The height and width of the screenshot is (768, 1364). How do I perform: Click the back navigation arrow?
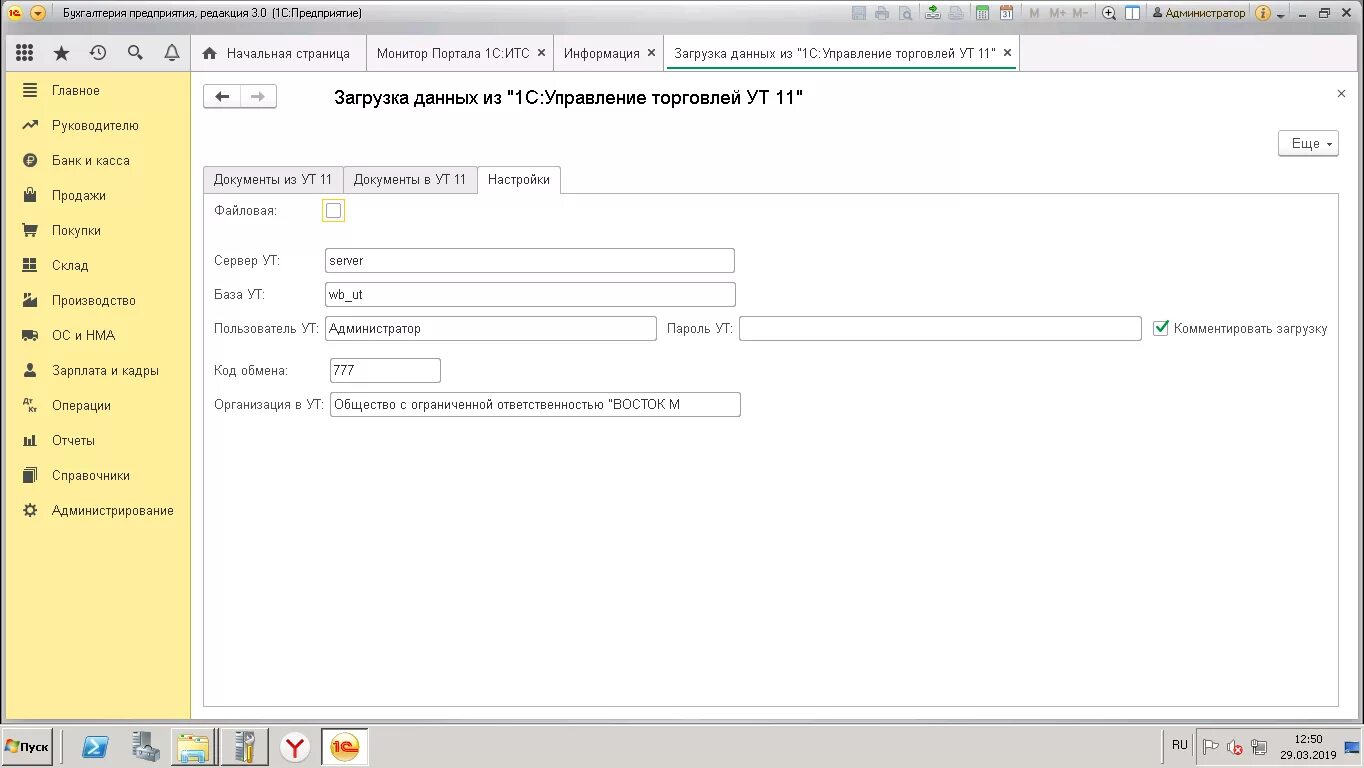tap(222, 96)
